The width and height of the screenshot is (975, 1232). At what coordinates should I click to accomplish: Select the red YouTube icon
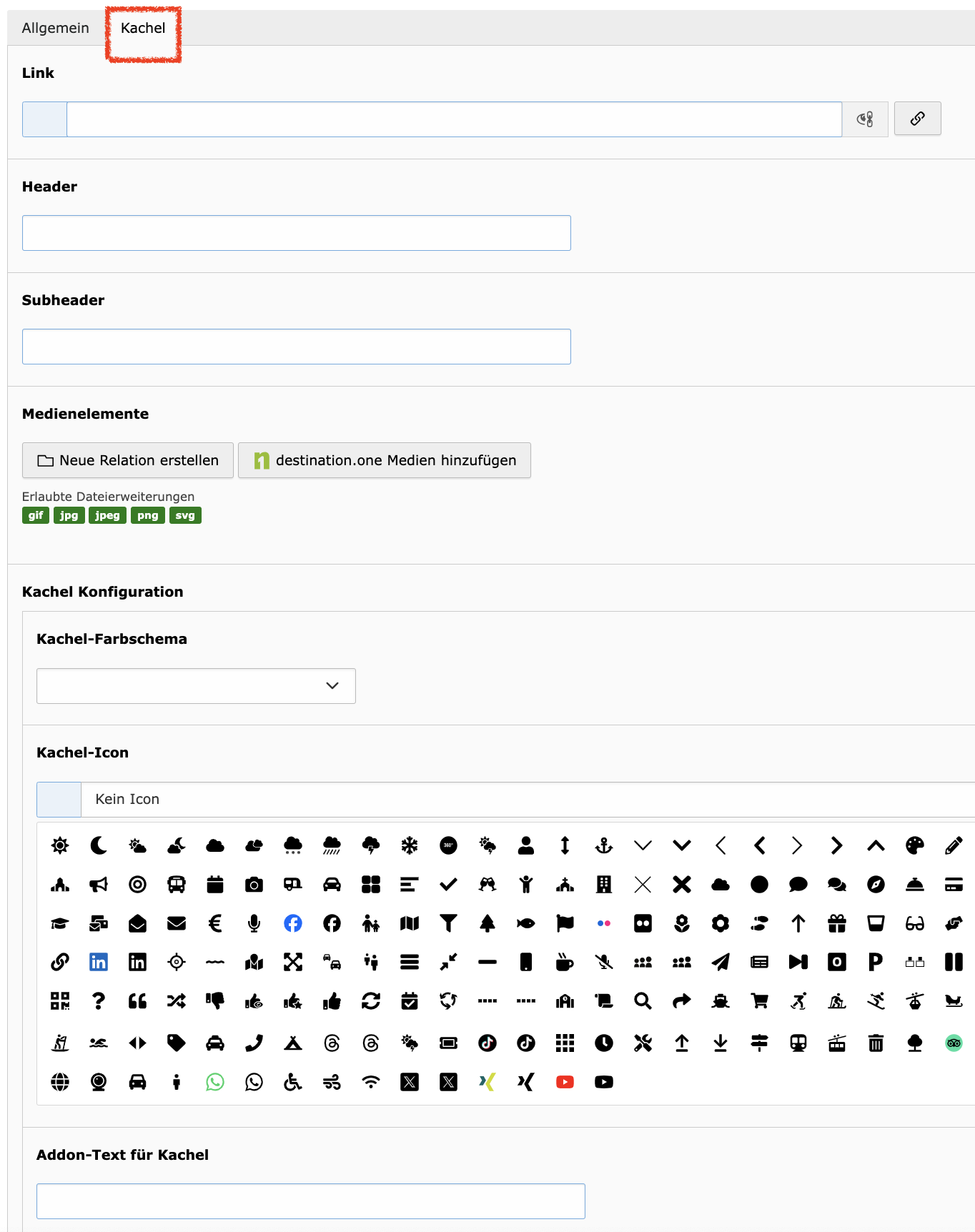coord(565,1082)
